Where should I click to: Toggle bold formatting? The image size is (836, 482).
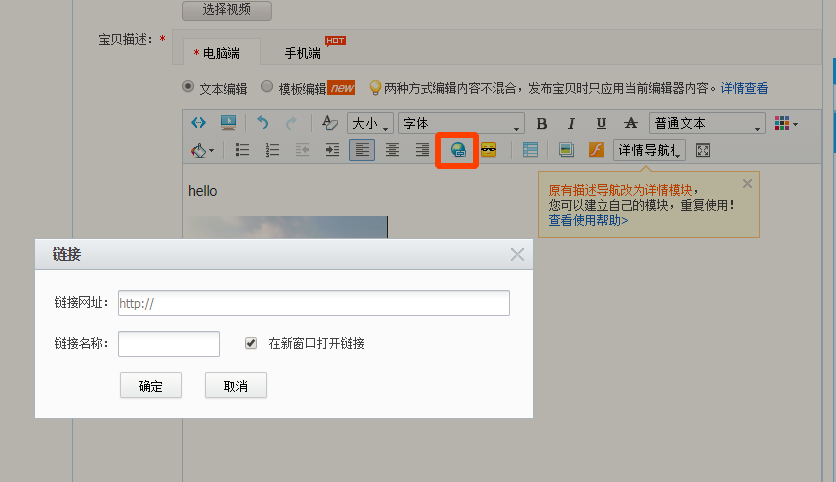click(x=542, y=124)
